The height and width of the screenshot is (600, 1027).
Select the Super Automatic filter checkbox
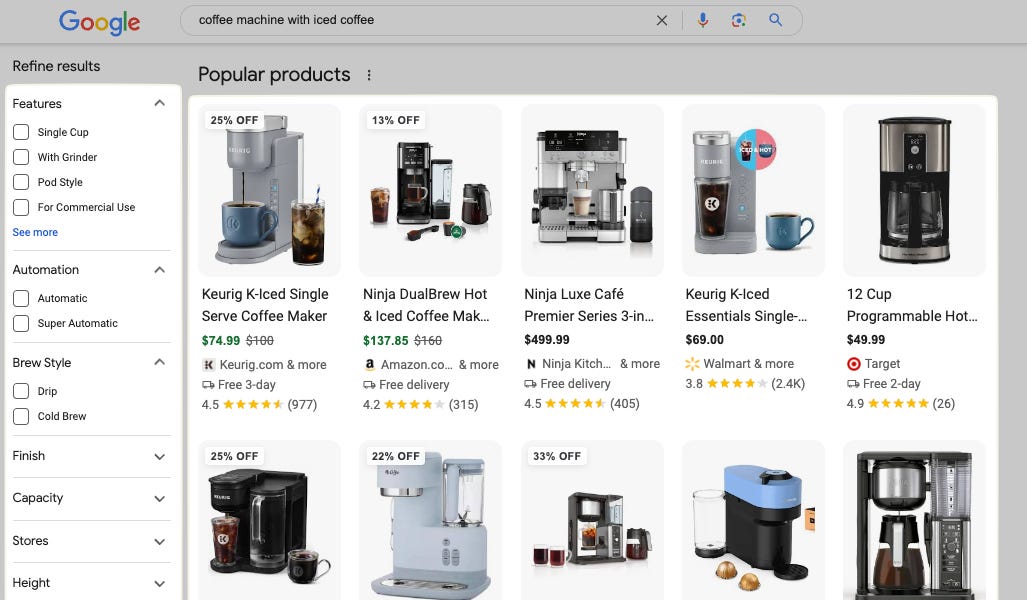pos(21,323)
